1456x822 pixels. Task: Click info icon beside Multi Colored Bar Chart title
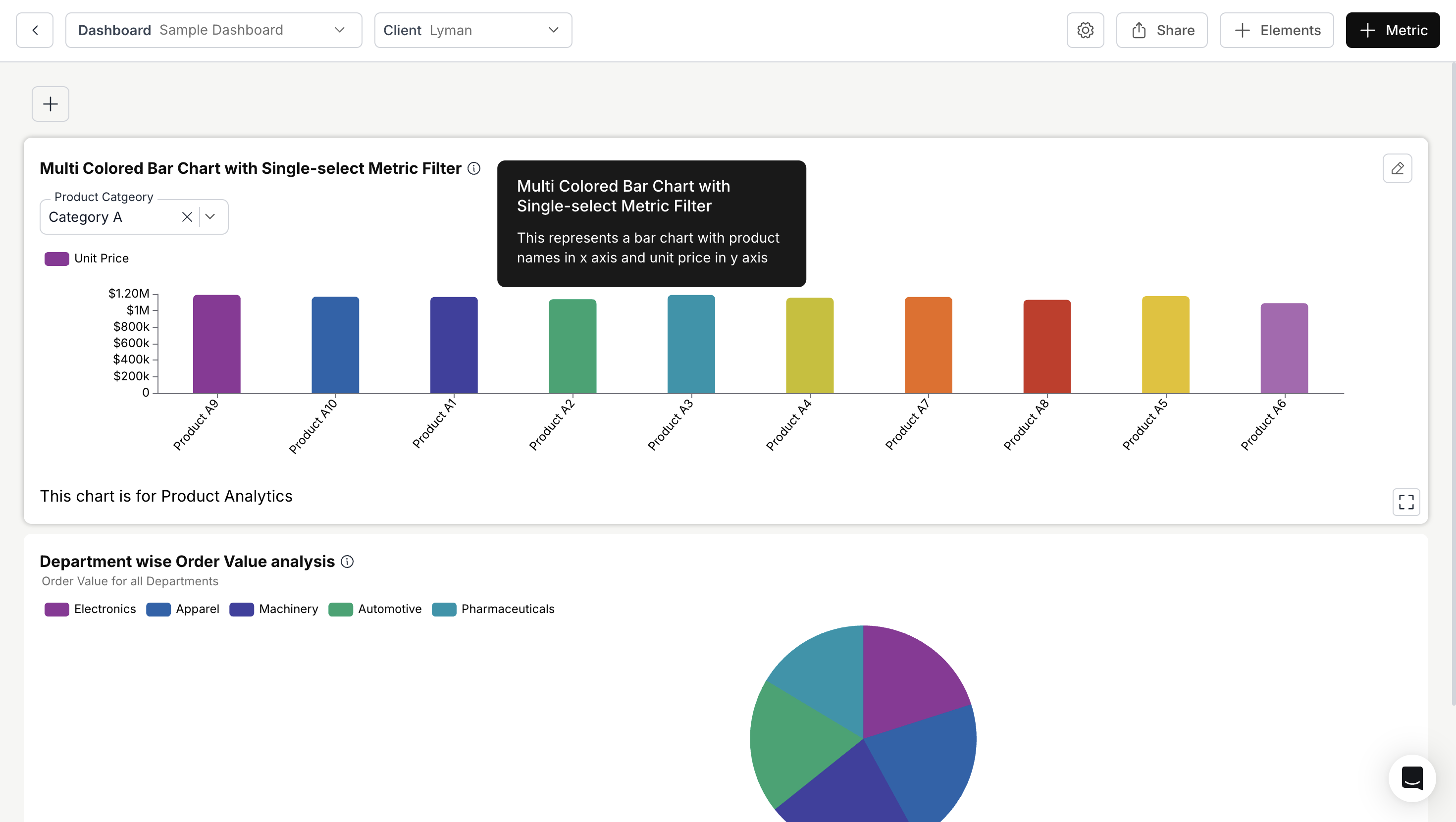coord(473,168)
